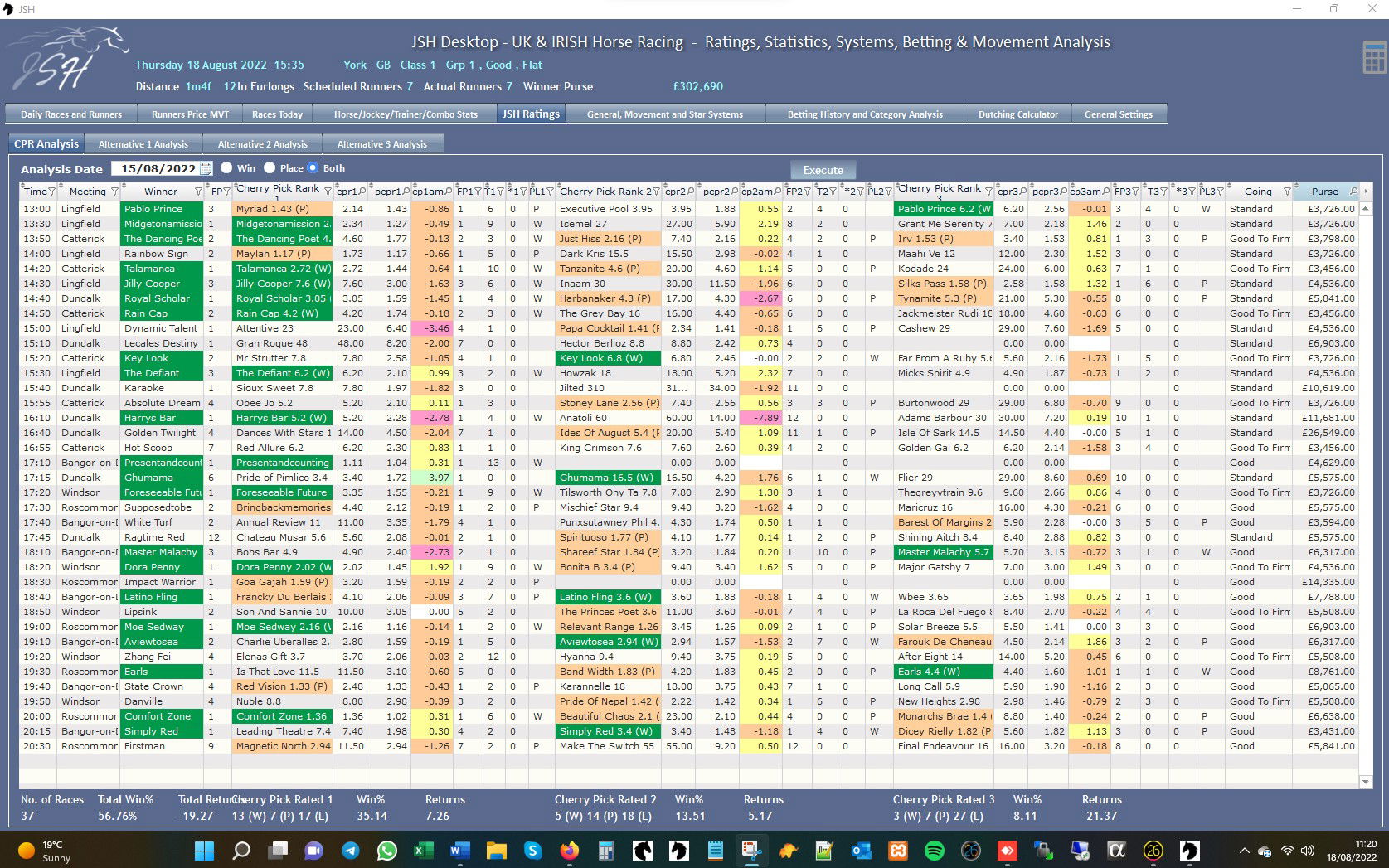This screenshot has width=1389, height=868.
Task: Switch to the Dutching Calculator tab
Action: coord(1017,114)
